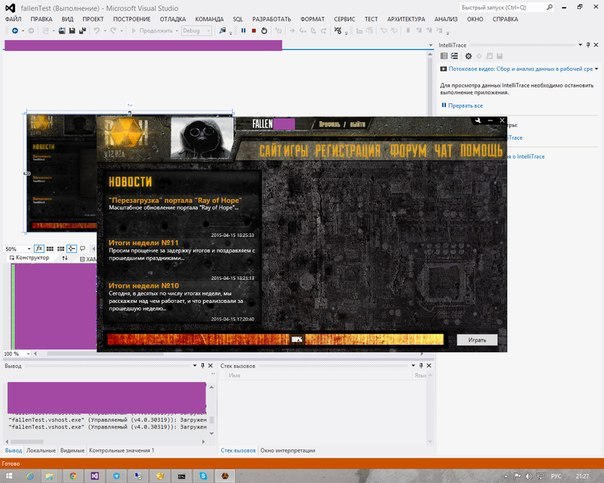The height and width of the screenshot is (483, 604).
Task: Click the Save All toolbar icon
Action: coord(82,31)
